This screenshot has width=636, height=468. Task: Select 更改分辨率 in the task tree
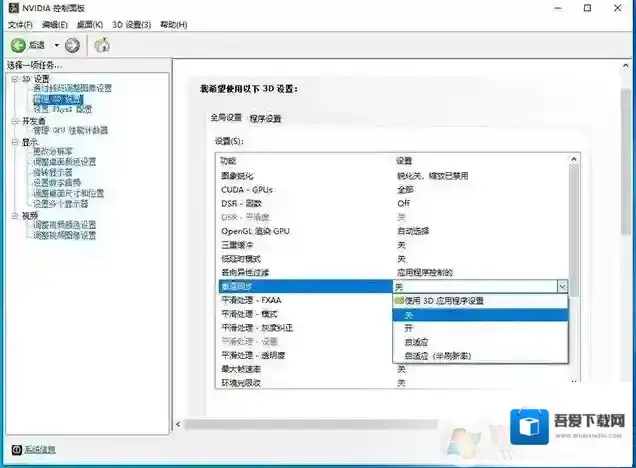click(x=53, y=151)
